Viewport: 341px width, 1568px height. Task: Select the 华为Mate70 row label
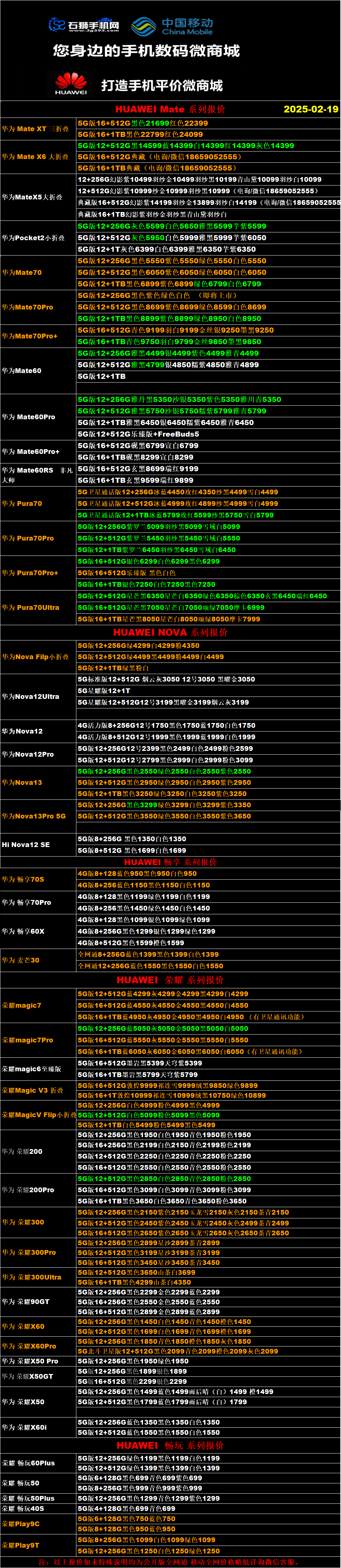point(22,273)
